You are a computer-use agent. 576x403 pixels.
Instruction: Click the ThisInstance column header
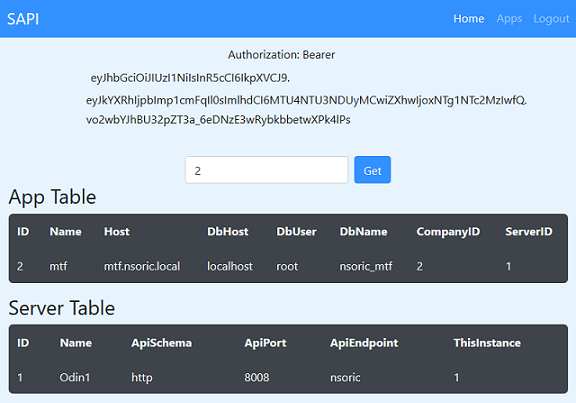click(487, 343)
